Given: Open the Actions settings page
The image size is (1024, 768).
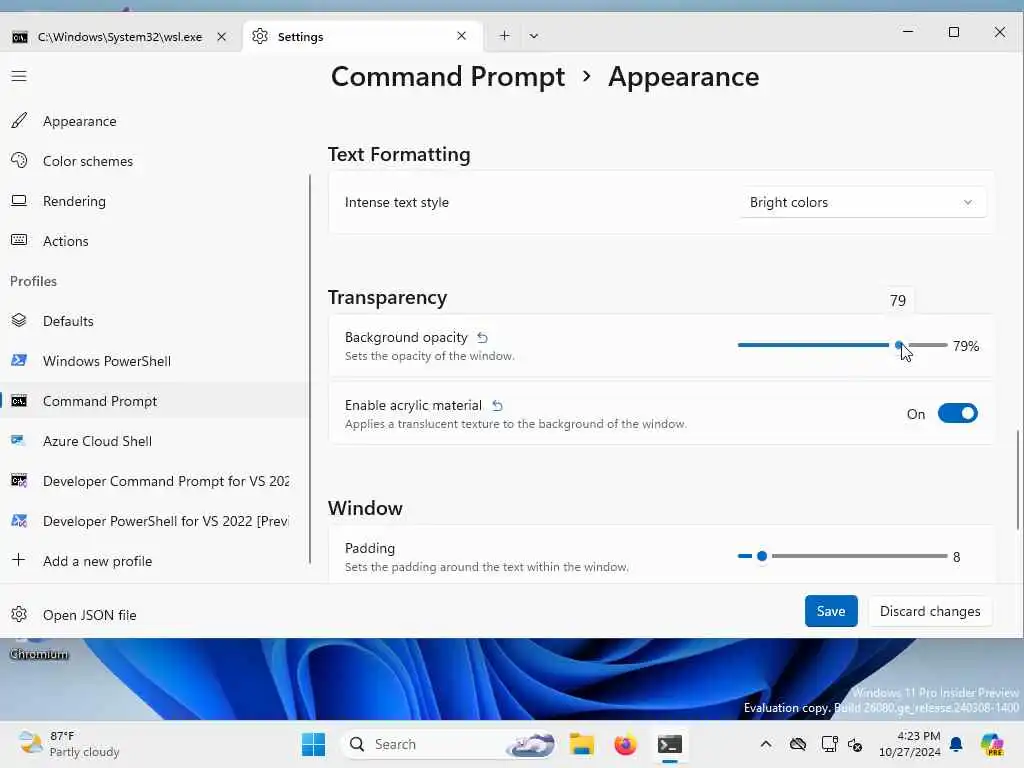Looking at the screenshot, I should (154, 240).
